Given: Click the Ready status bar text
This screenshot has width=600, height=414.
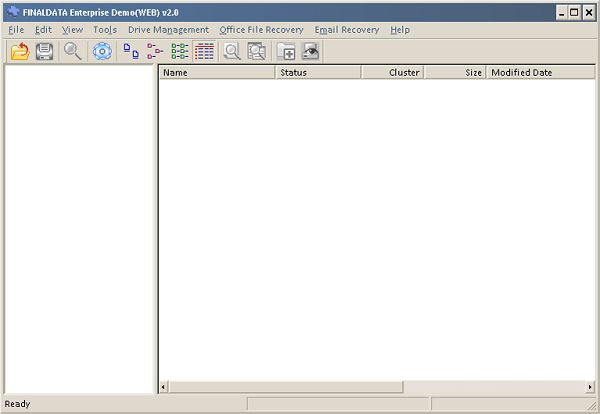Looking at the screenshot, I should click(17, 404).
